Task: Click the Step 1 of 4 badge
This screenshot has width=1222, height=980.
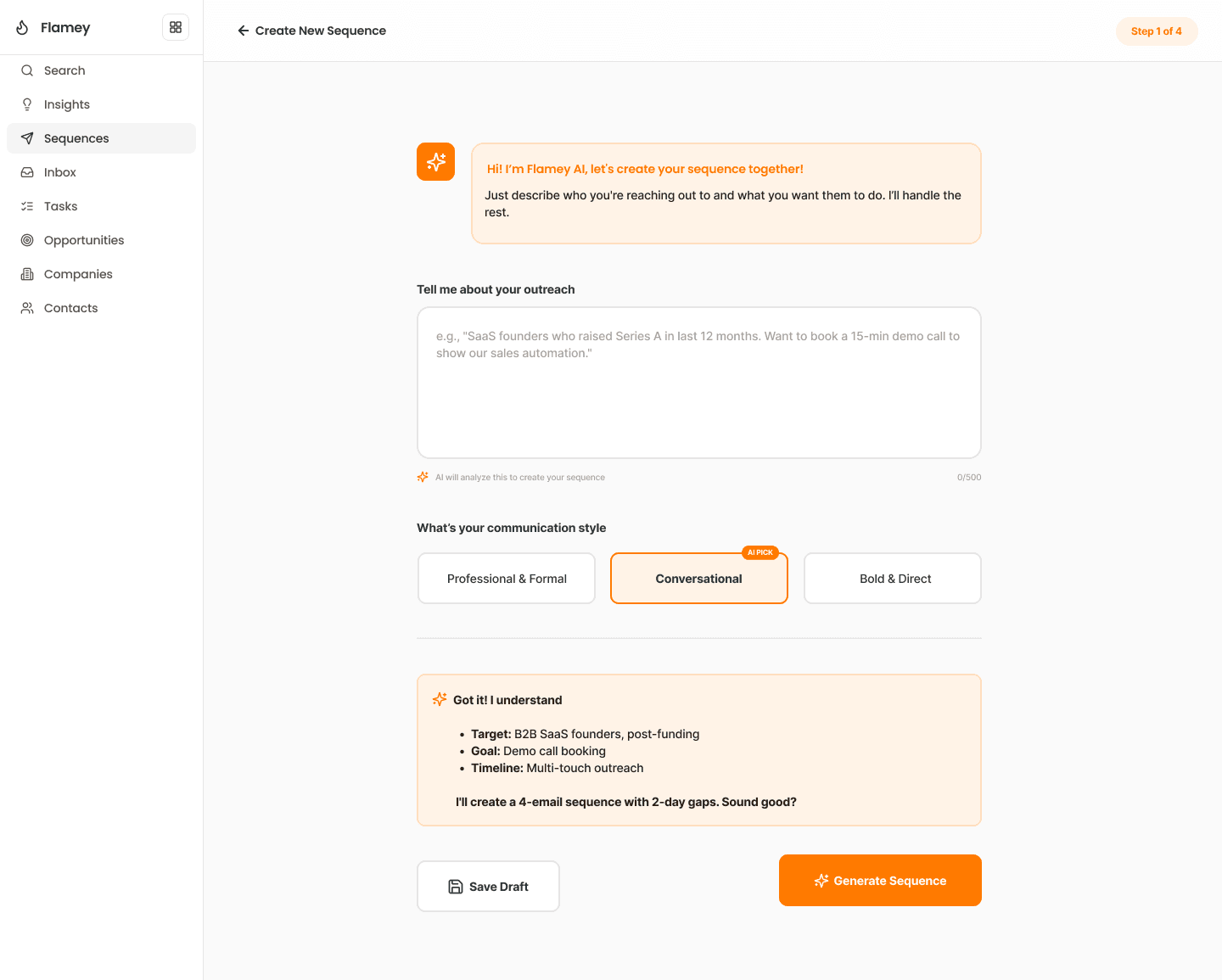Action: coord(1156,31)
